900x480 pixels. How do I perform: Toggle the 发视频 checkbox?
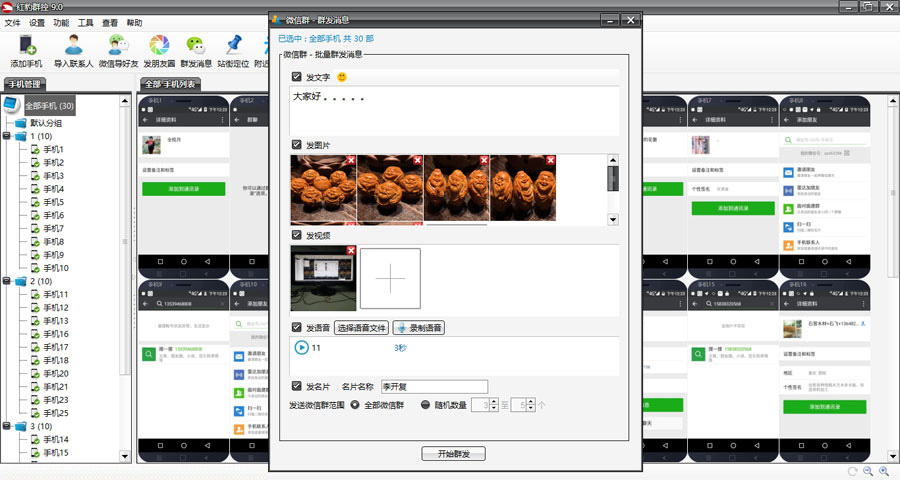pos(296,235)
